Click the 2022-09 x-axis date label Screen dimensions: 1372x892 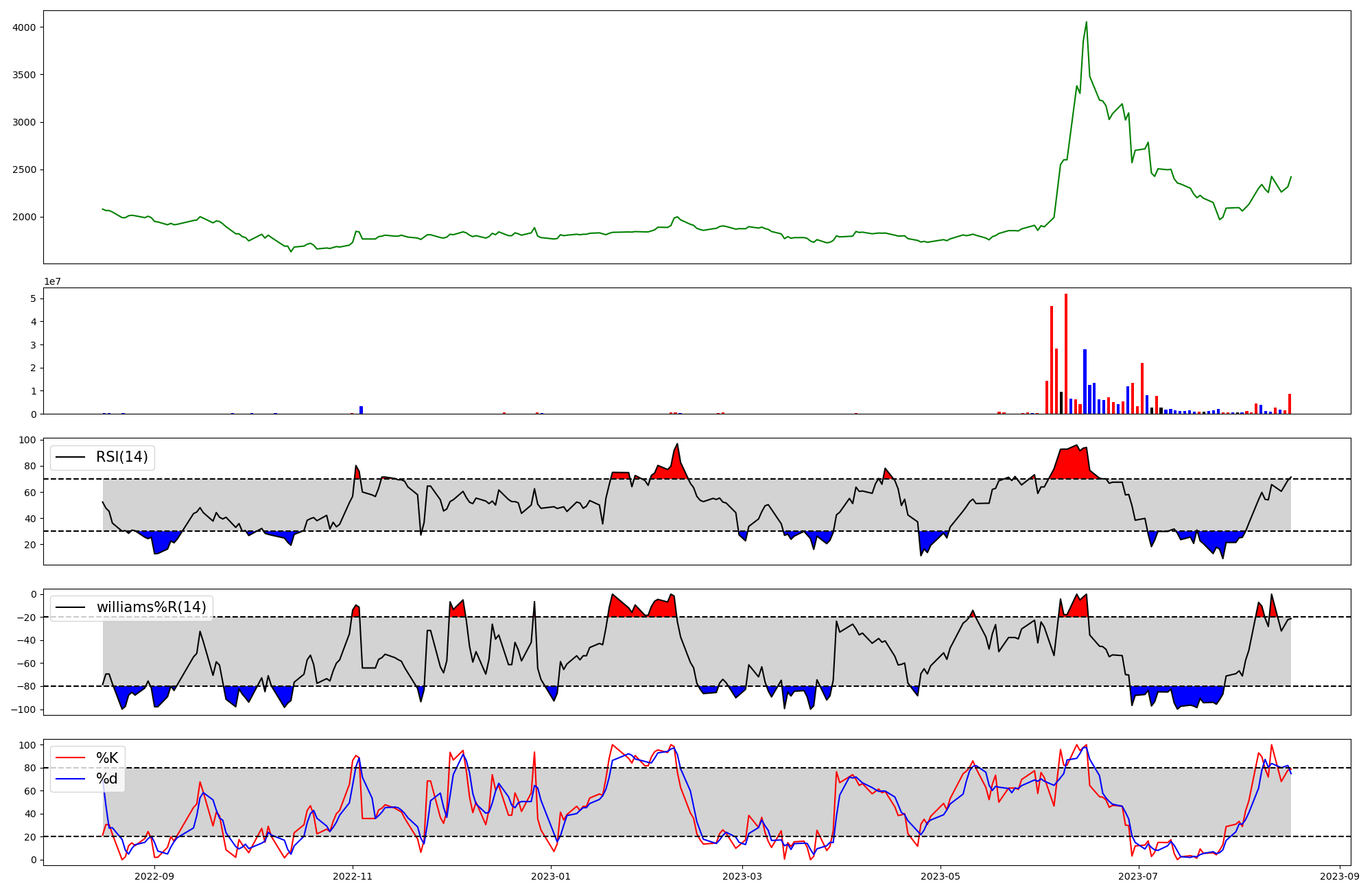154,876
